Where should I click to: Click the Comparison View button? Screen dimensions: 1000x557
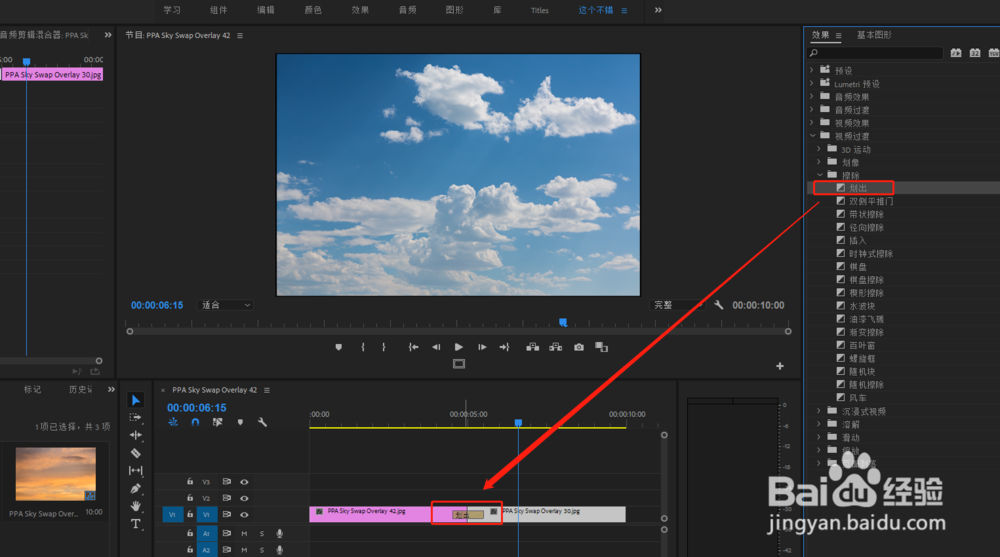[601, 347]
